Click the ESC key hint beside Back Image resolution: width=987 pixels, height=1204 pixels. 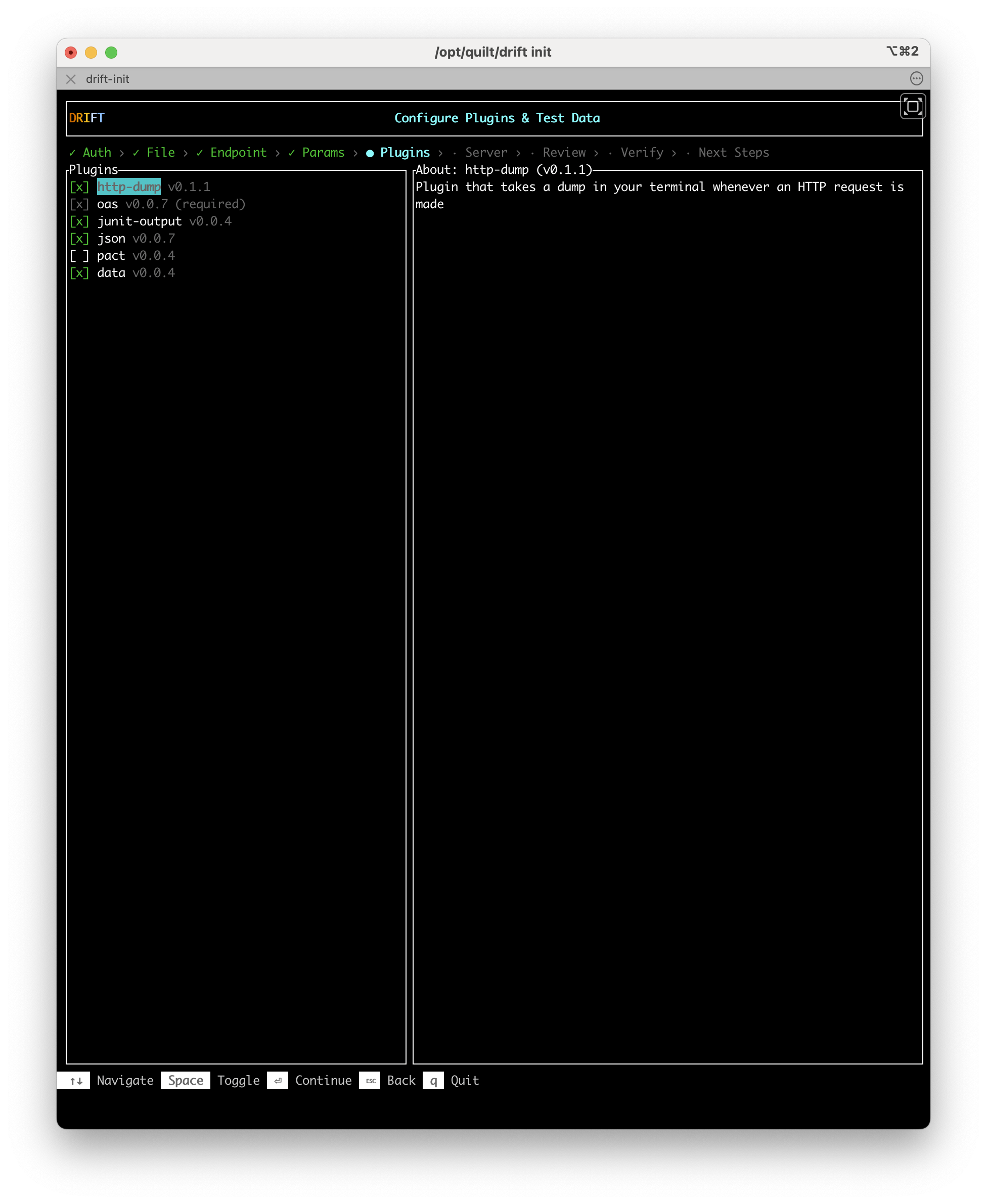pyautogui.click(x=370, y=1081)
